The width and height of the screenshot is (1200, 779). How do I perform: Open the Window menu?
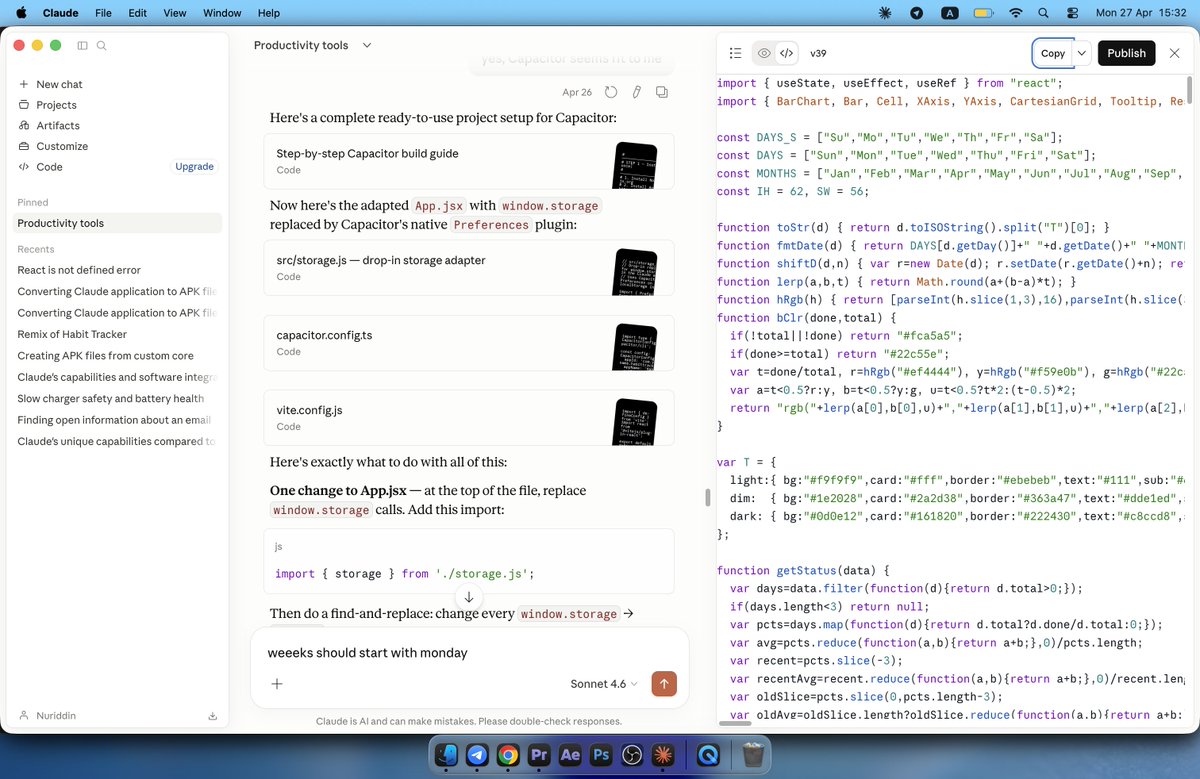(222, 13)
